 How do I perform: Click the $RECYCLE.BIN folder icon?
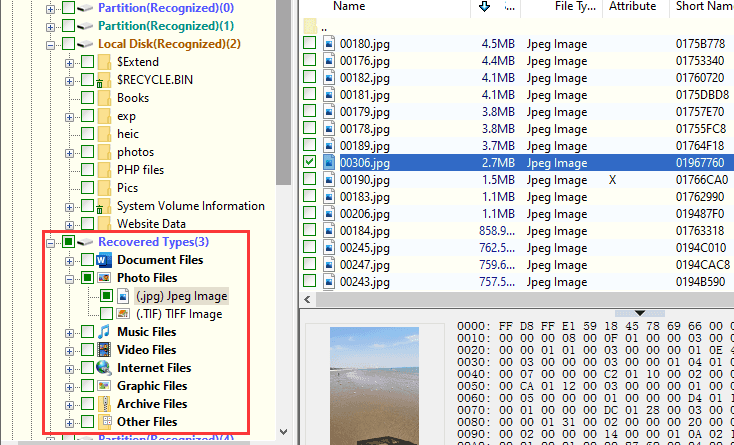click(105, 80)
